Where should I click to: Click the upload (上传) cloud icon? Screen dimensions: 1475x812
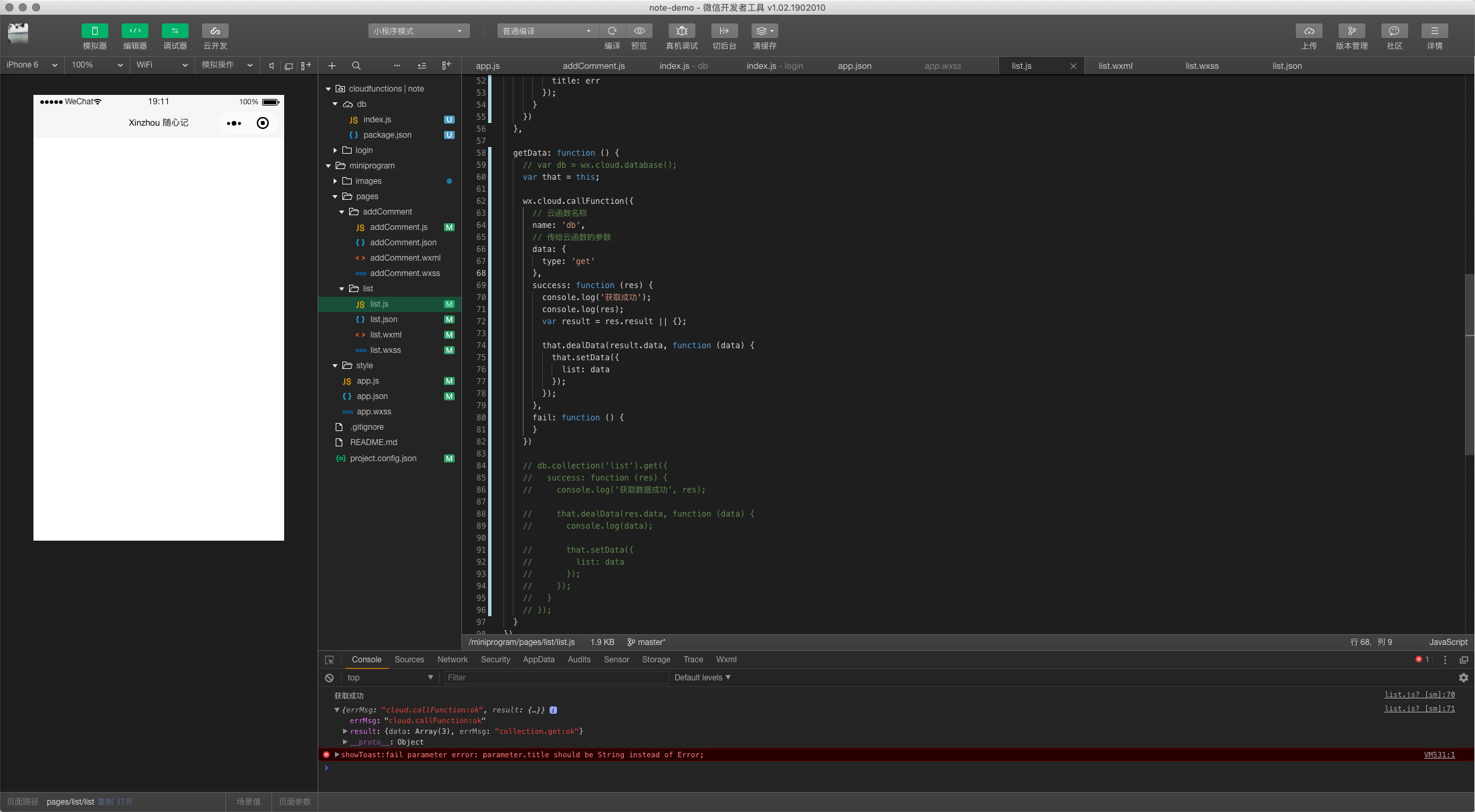coord(1309,31)
